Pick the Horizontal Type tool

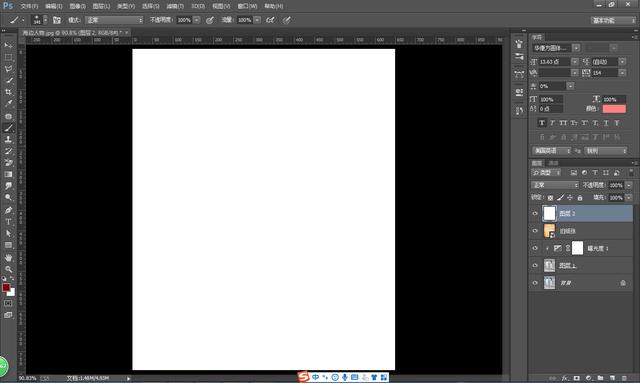pos(8,222)
